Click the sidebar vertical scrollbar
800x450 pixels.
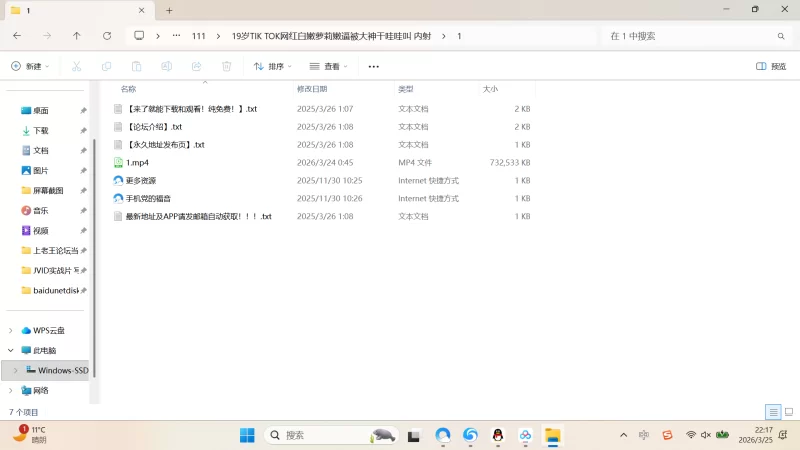(x=93, y=250)
